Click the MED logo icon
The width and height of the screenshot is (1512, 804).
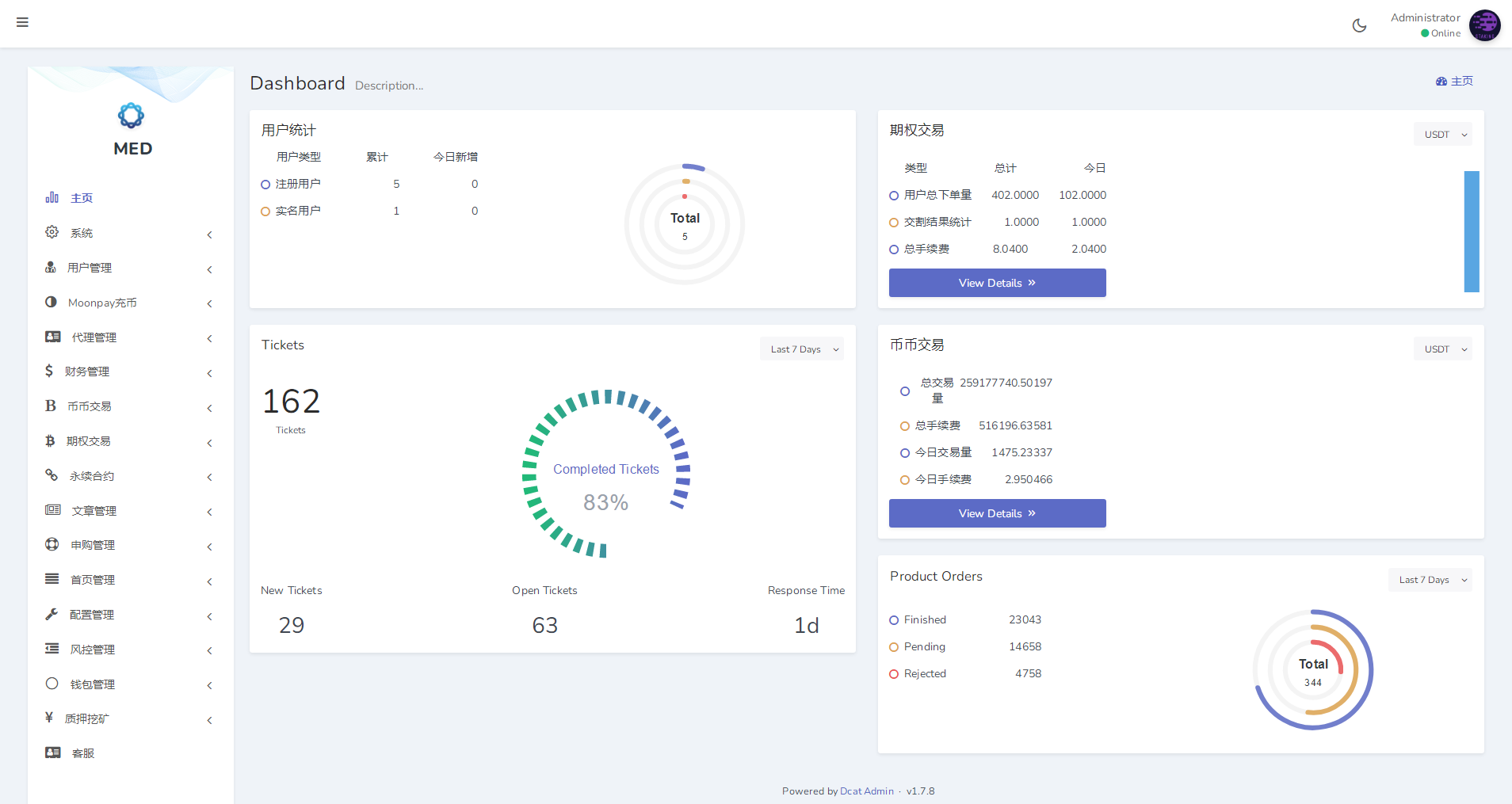(131, 116)
